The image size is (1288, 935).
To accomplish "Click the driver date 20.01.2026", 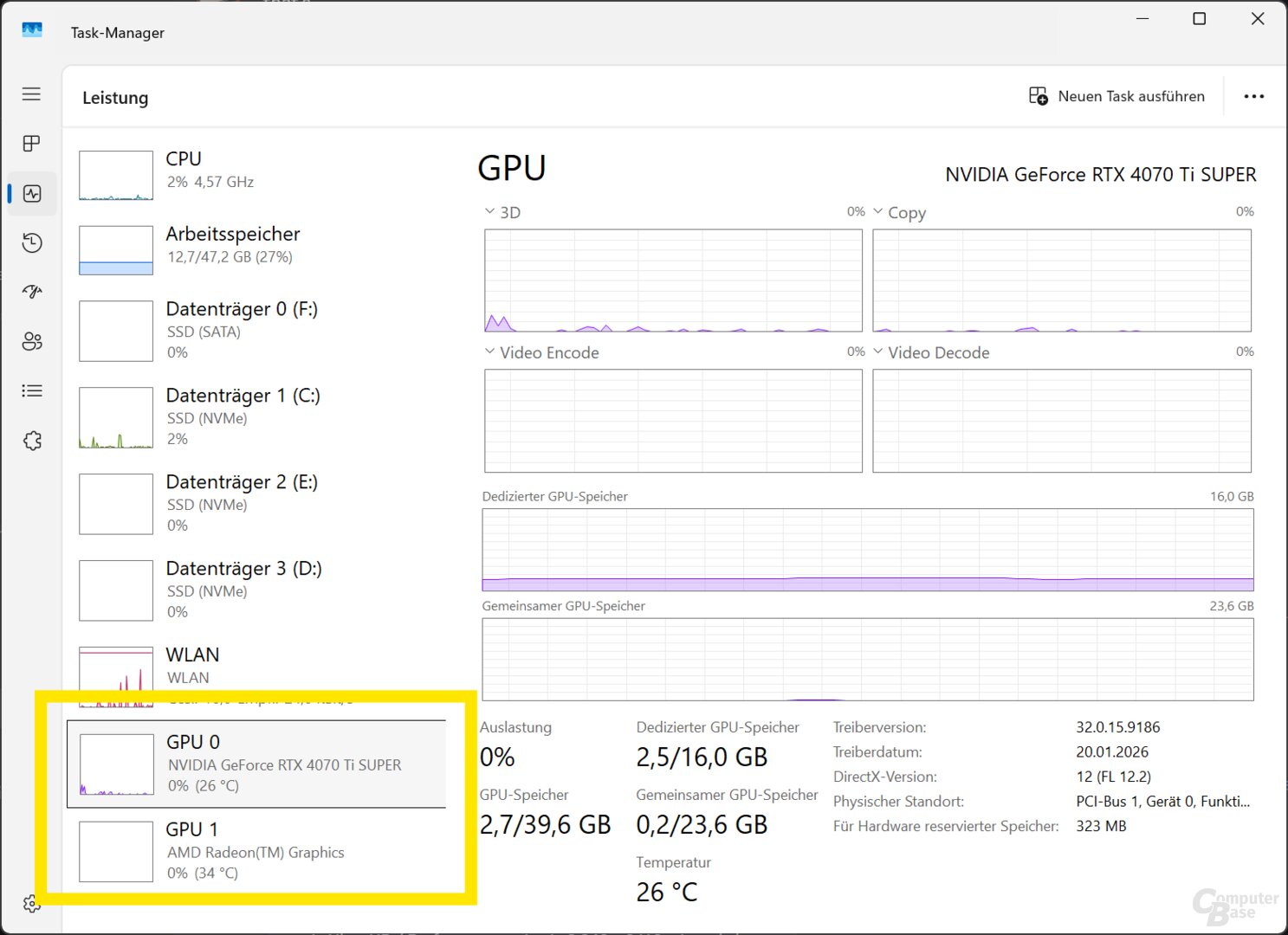I will coord(1111,751).
